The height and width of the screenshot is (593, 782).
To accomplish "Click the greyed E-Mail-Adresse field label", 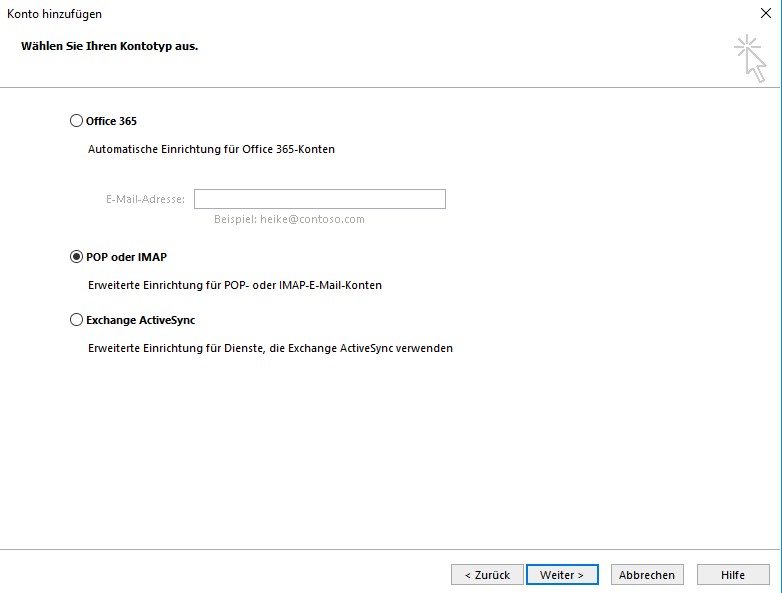I will tap(145, 199).
